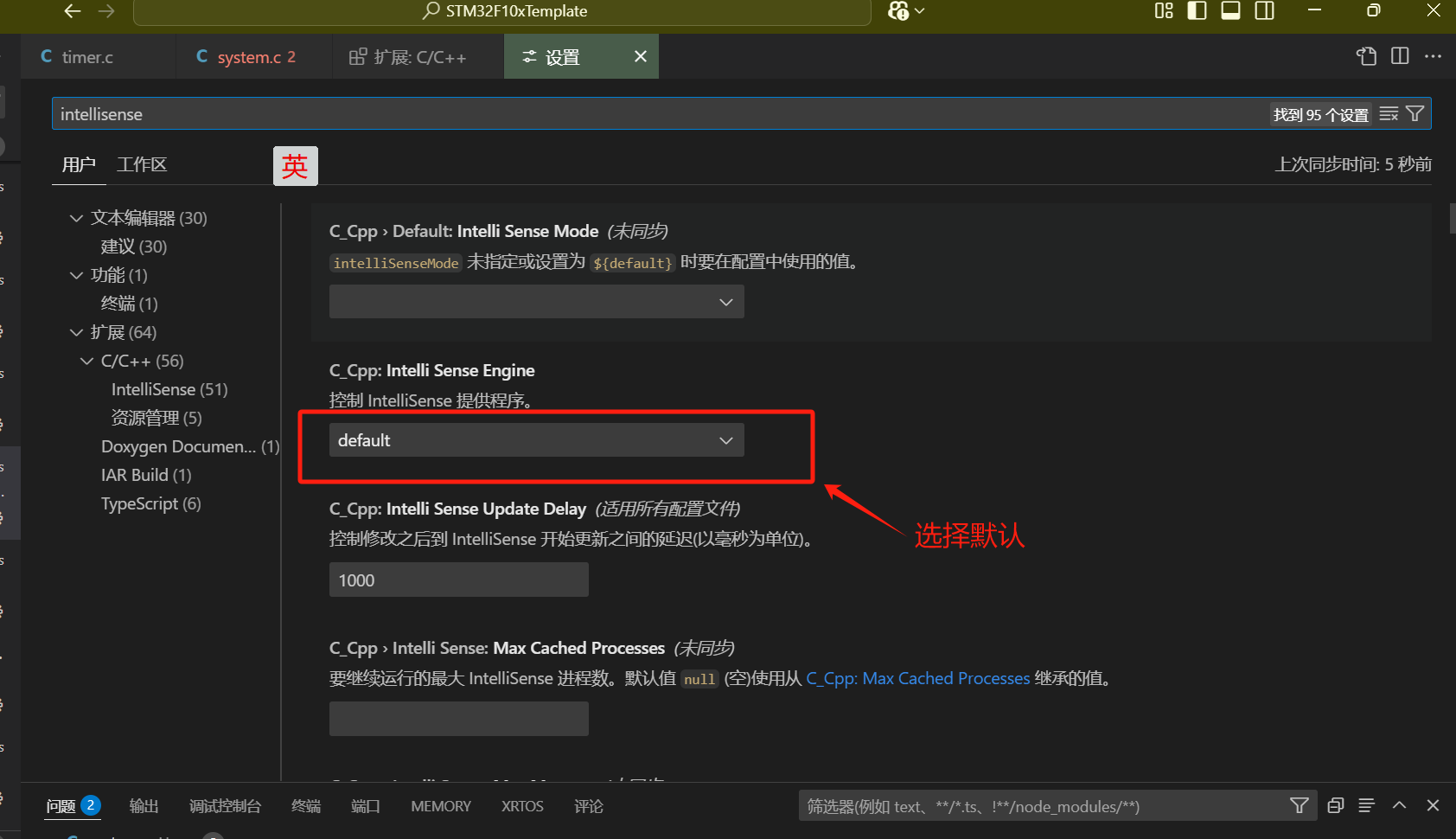
Task: Open the Intelli Sense Engine default dropdown
Action: [x=536, y=440]
